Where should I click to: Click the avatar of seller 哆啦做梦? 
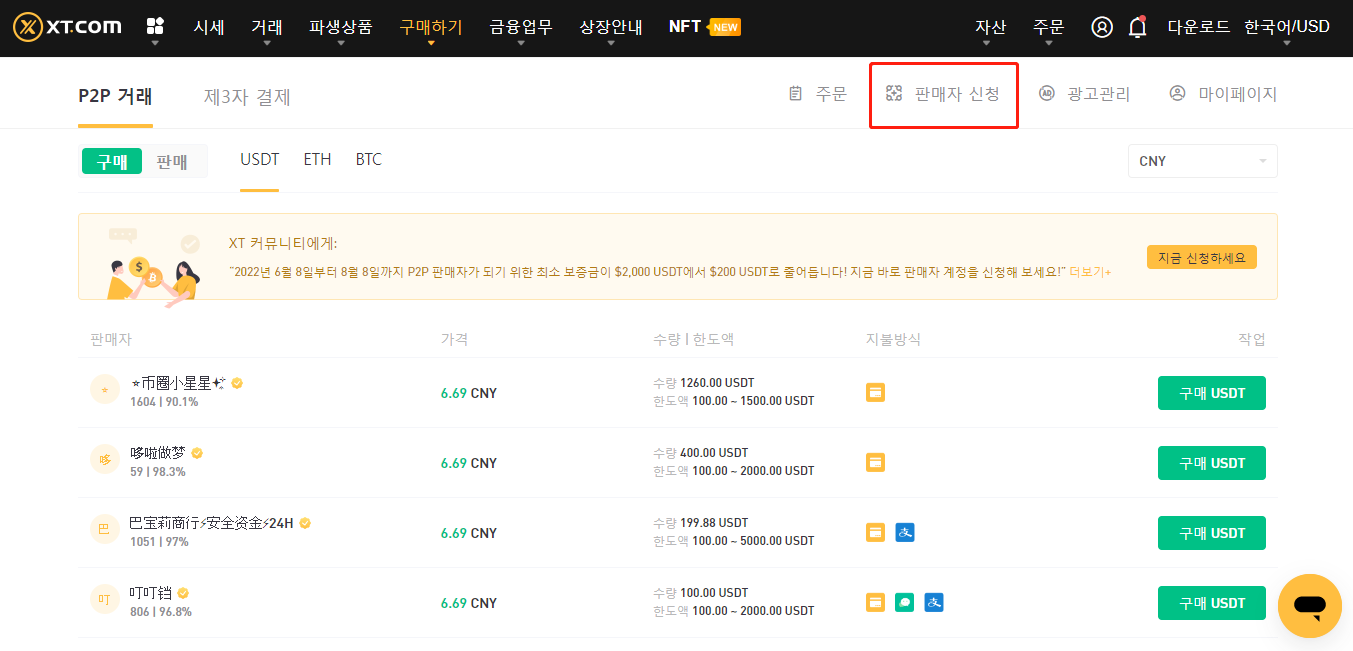click(x=105, y=459)
